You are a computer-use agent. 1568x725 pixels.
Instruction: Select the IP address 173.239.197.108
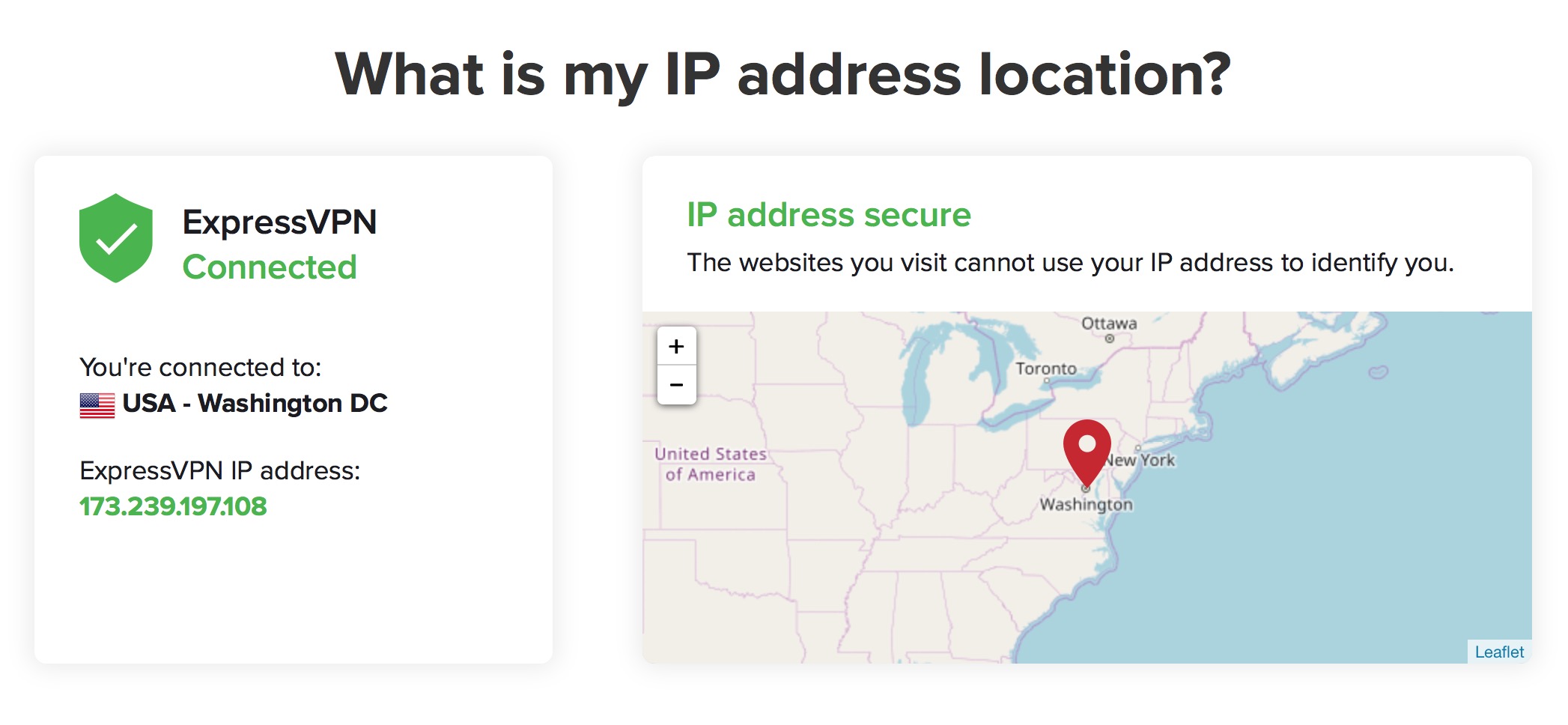pos(173,506)
